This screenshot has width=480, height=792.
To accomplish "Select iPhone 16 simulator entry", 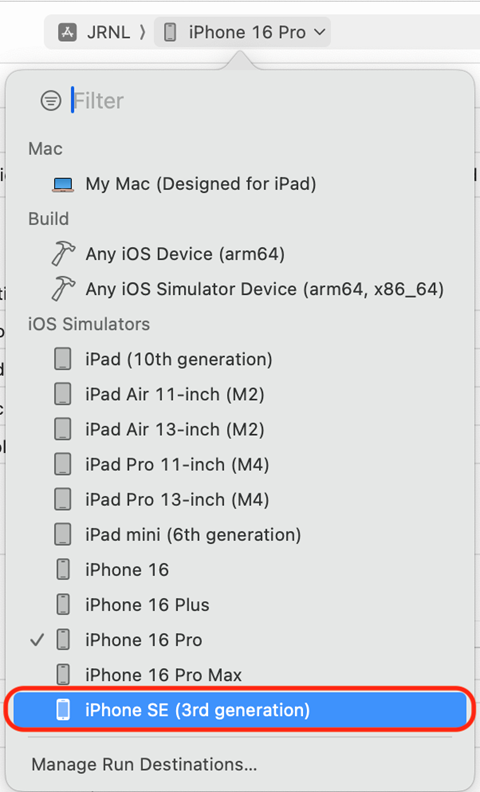I will (240, 570).
